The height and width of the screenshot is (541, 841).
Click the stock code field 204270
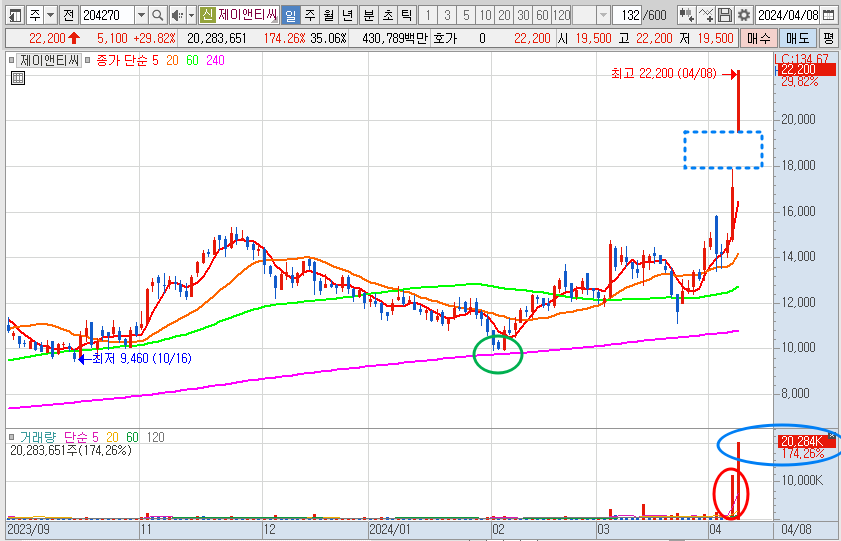(x=107, y=15)
